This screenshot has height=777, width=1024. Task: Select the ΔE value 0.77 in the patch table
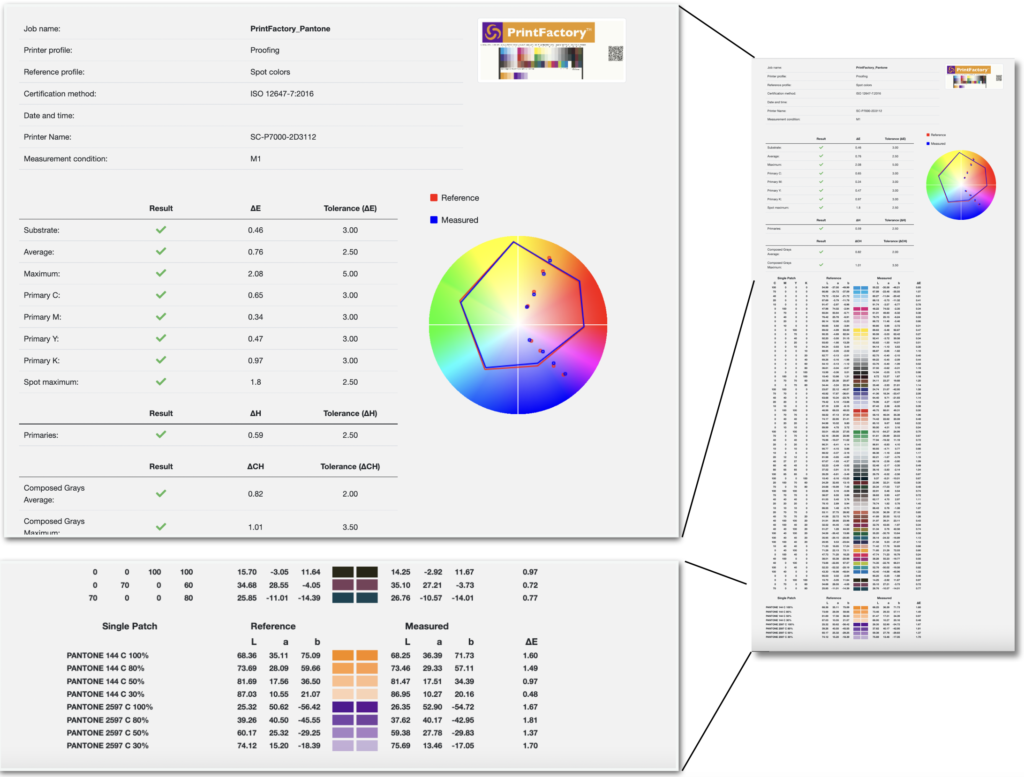[x=530, y=598]
